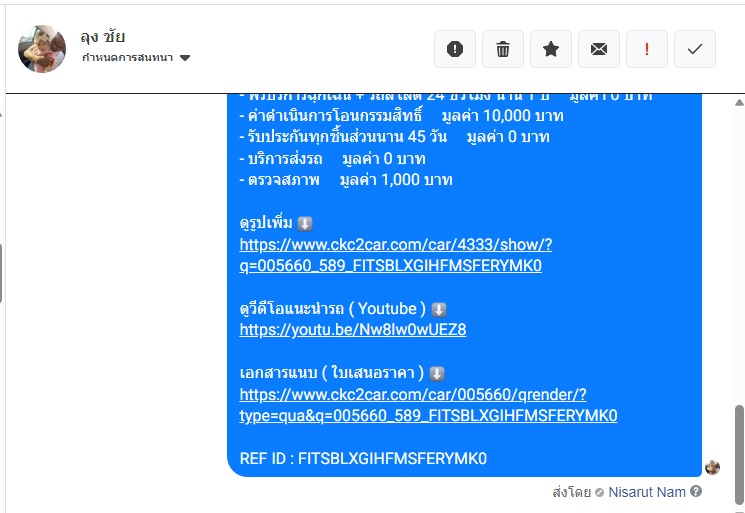Click left edge panel collapse handle
Image resolution: width=745 pixels, height=513 pixels.
click(1, 274)
